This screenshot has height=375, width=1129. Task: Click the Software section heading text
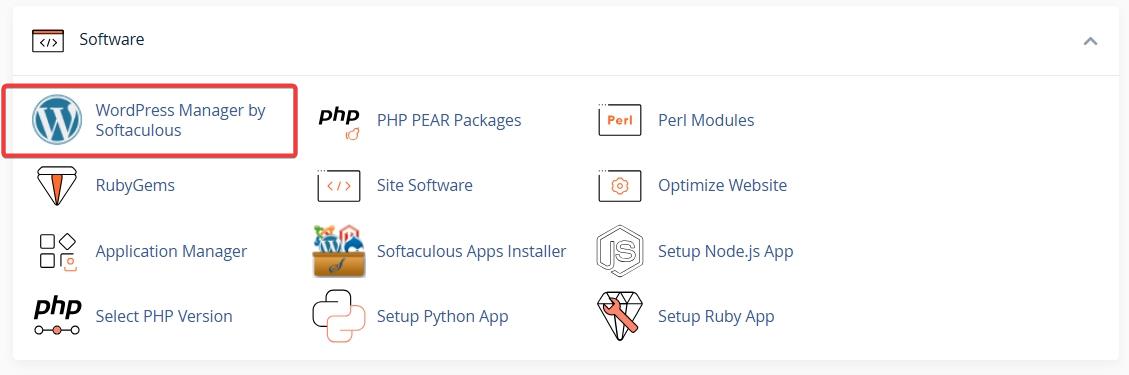112,39
